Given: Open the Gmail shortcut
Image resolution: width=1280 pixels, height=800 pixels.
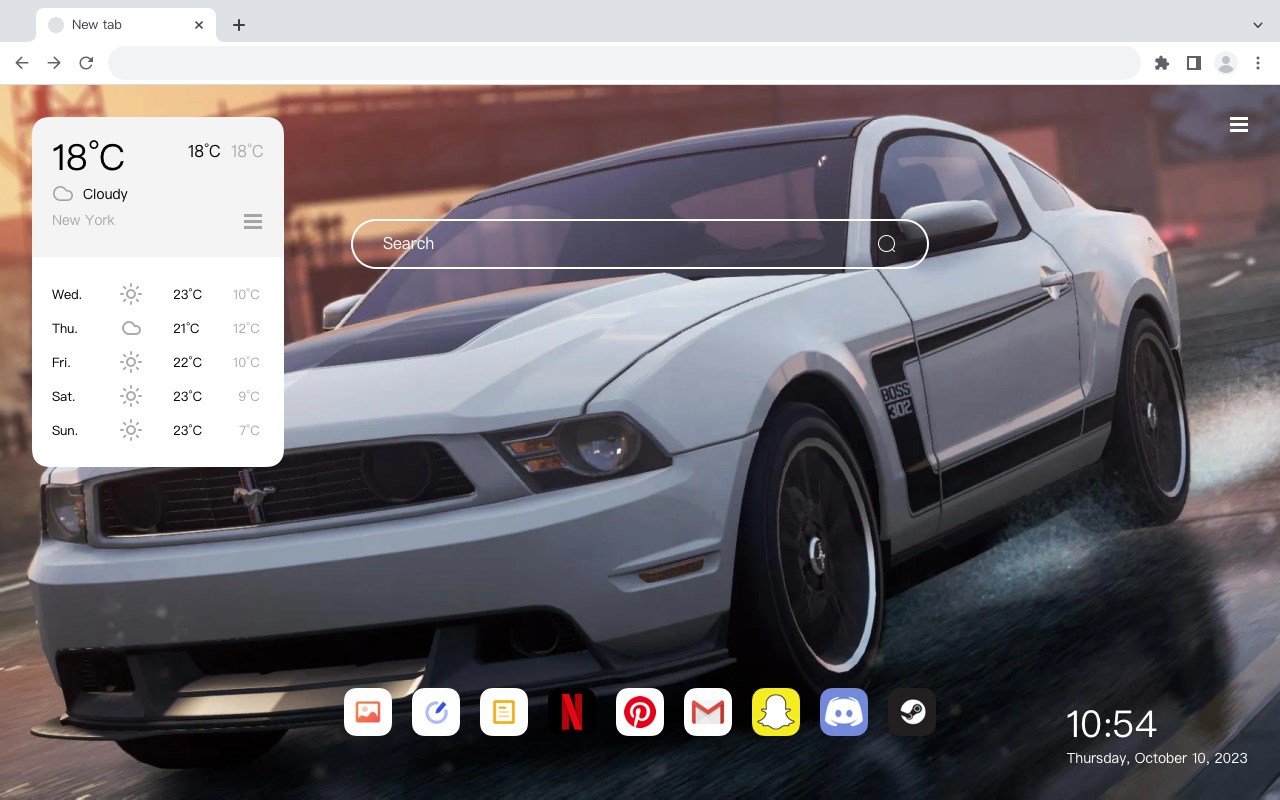Looking at the screenshot, I should [708, 712].
